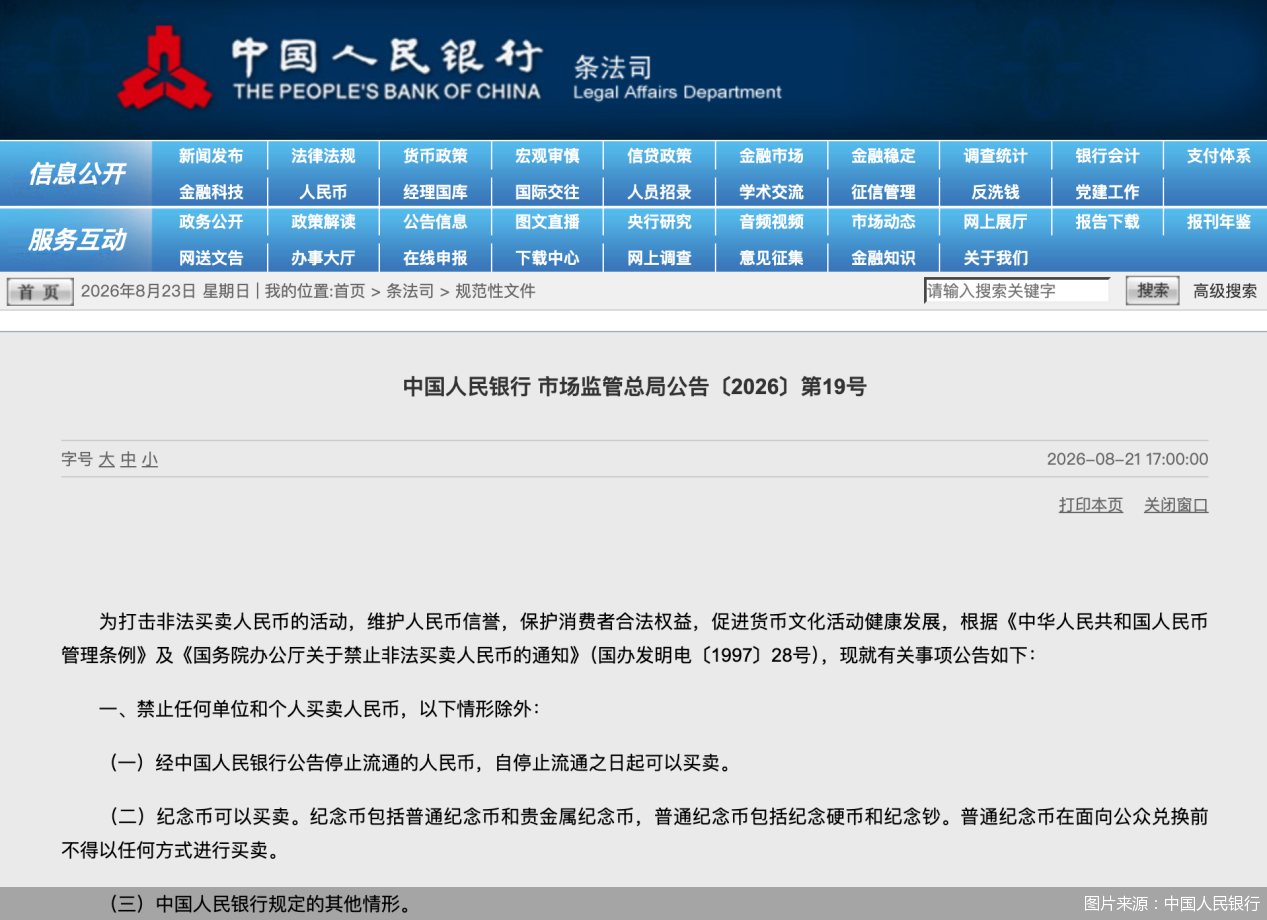Image resolution: width=1267 pixels, height=920 pixels.
Task: Visit the 金融知识 page
Action: point(883,258)
